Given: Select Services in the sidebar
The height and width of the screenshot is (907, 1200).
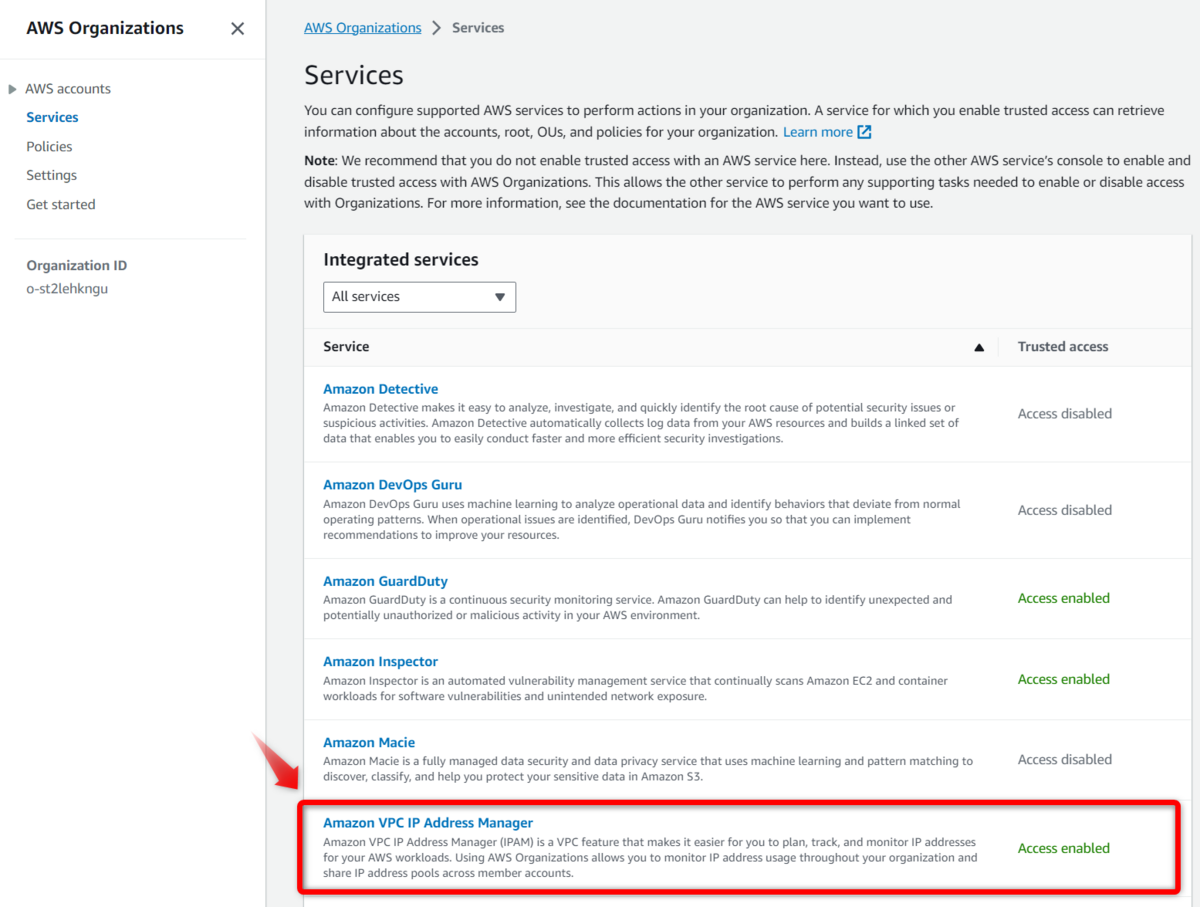Looking at the screenshot, I should 52,117.
